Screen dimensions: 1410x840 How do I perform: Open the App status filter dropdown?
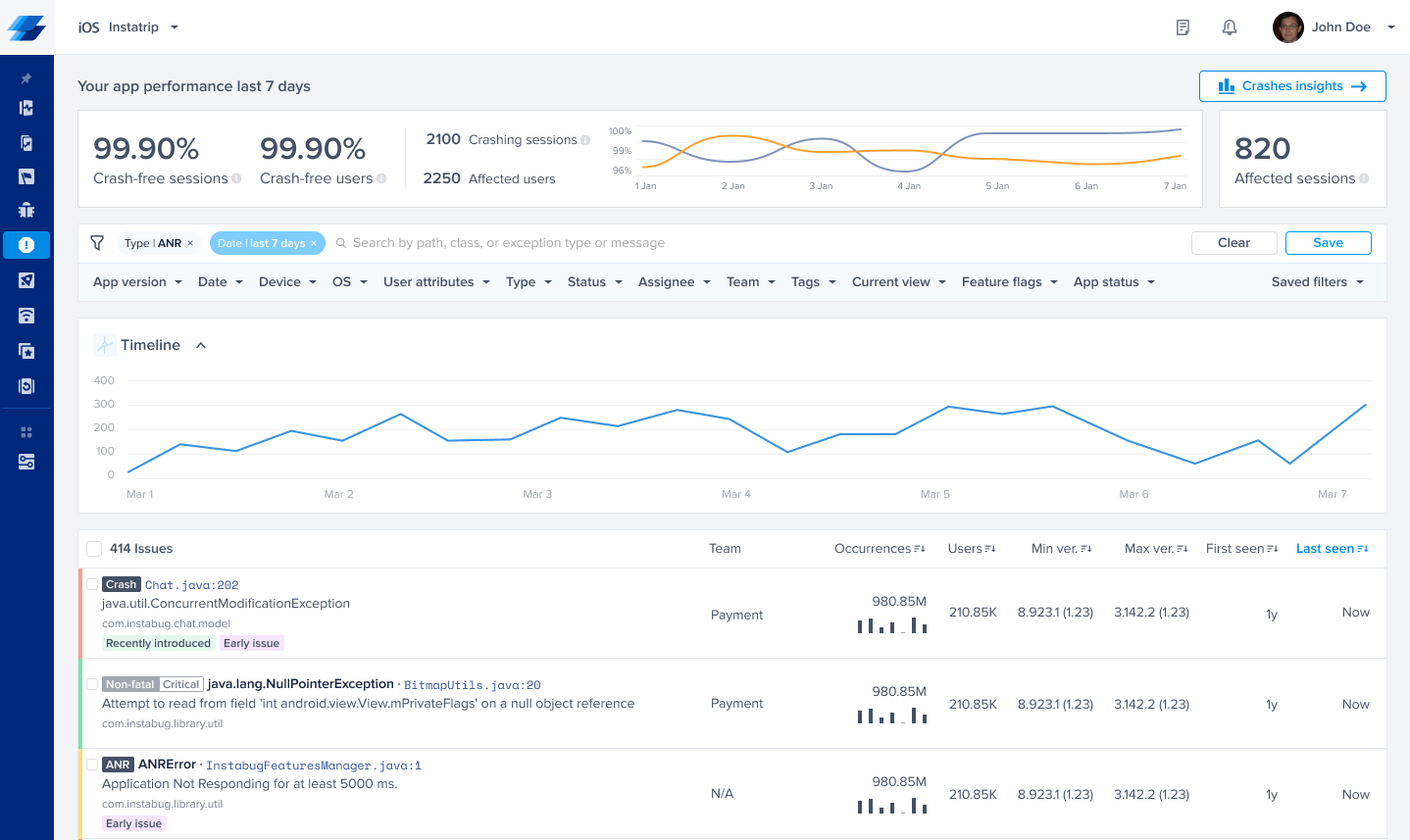1115,282
